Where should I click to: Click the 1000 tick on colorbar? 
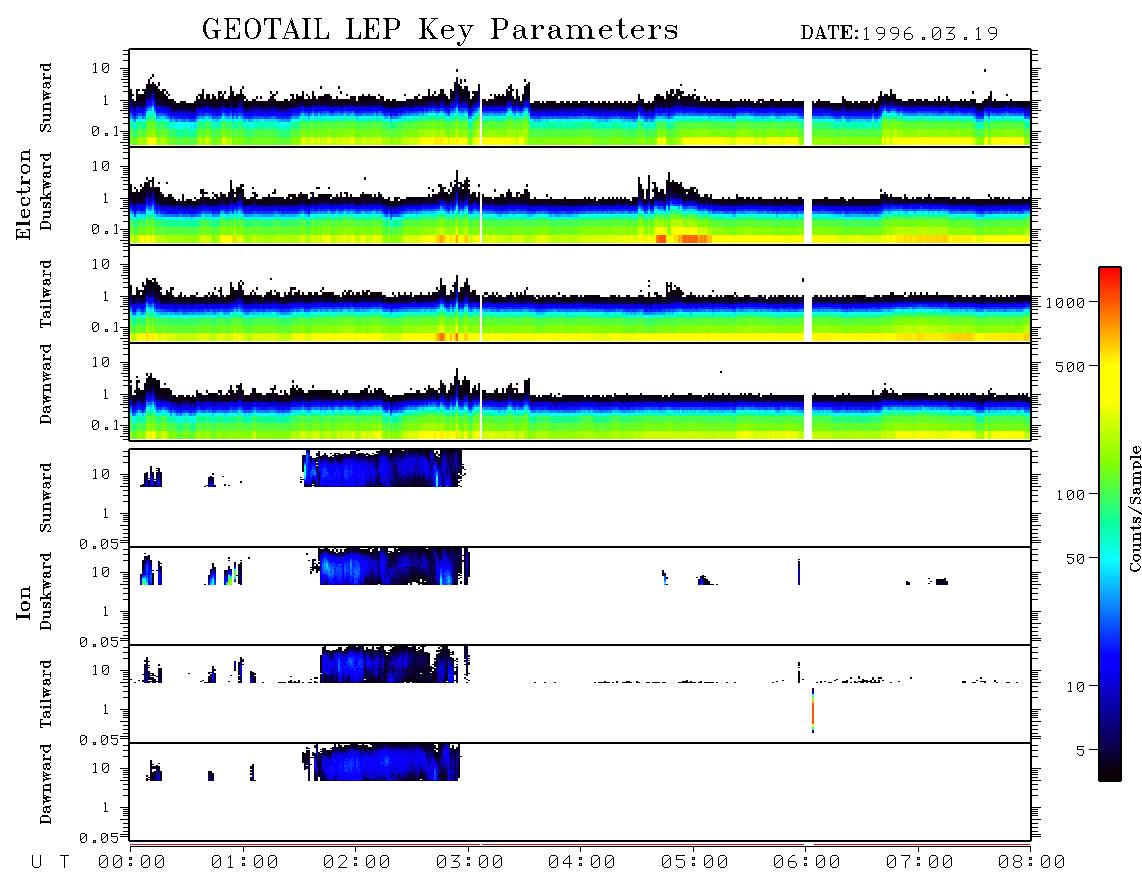tap(1065, 302)
